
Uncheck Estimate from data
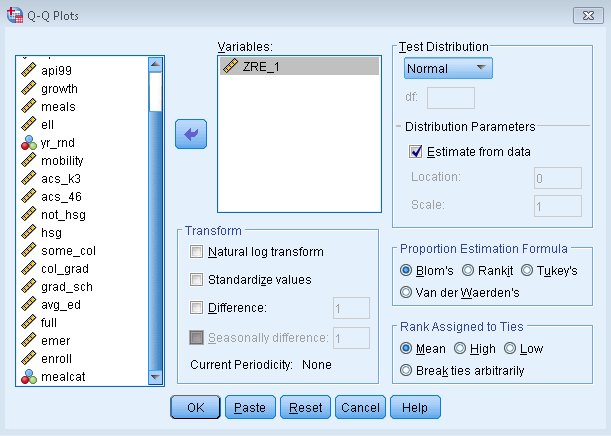tap(415, 152)
